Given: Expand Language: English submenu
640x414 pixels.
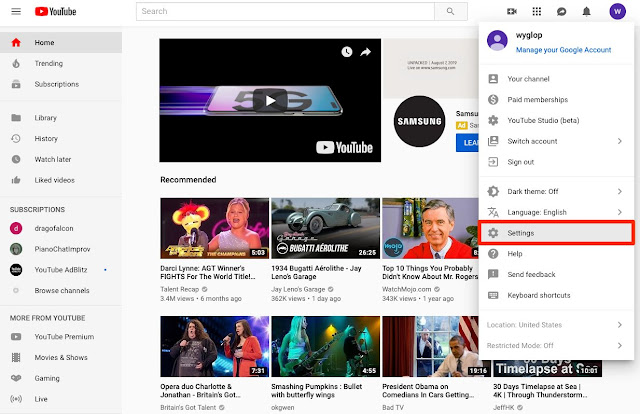Looking at the screenshot, I should click(x=556, y=212).
